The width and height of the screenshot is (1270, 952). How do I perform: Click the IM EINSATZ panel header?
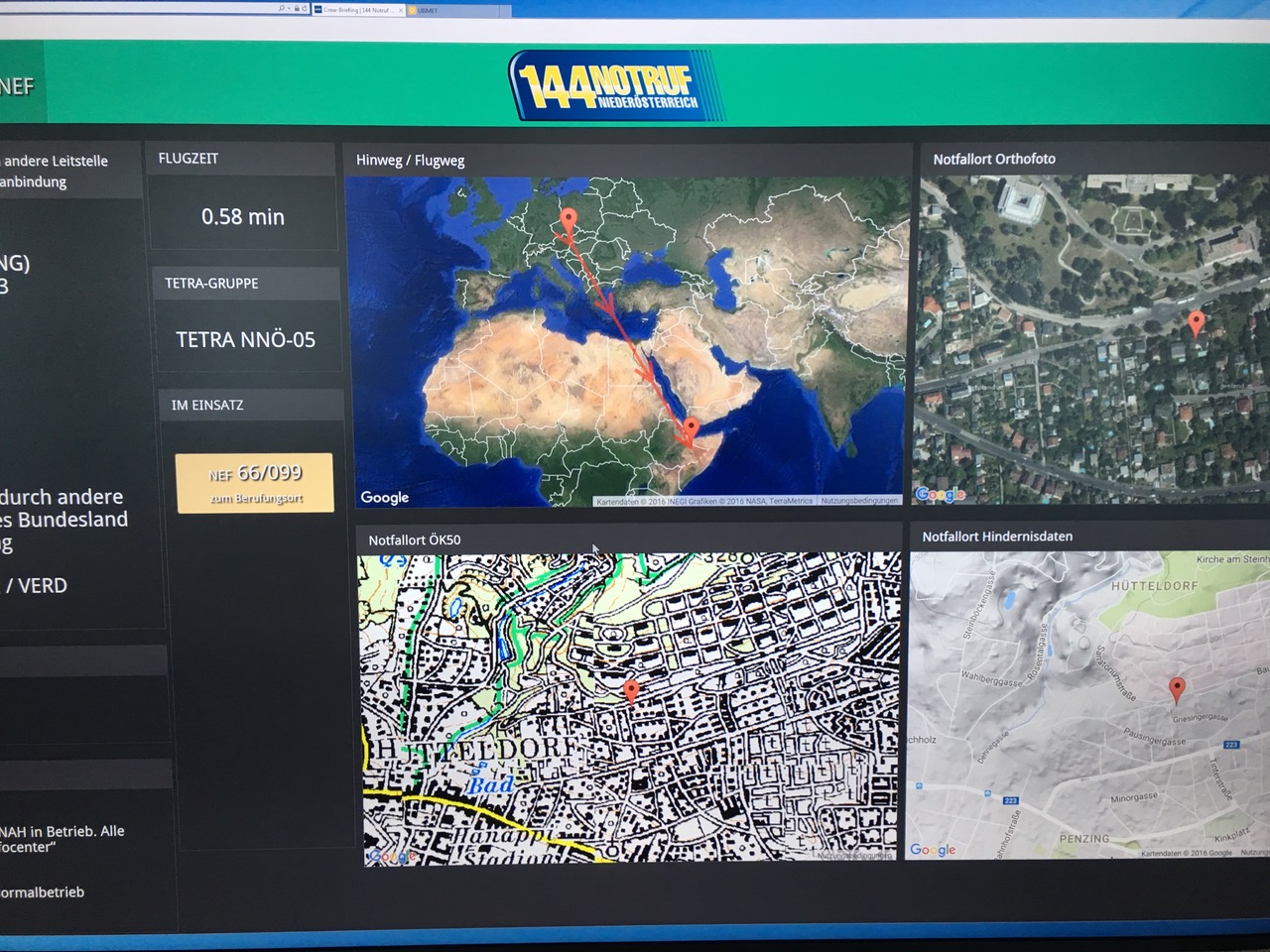[250, 405]
